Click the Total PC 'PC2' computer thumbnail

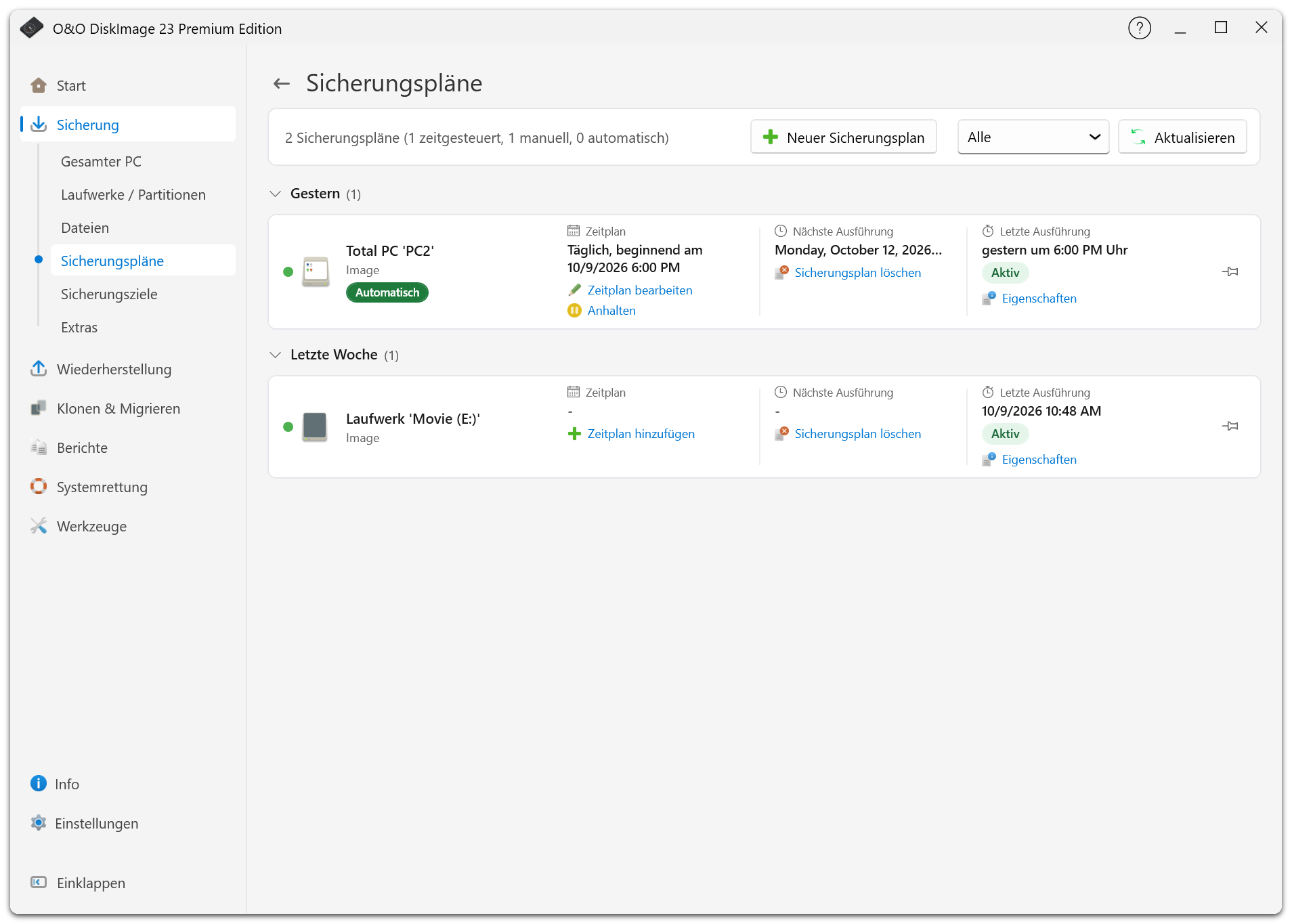click(x=316, y=271)
